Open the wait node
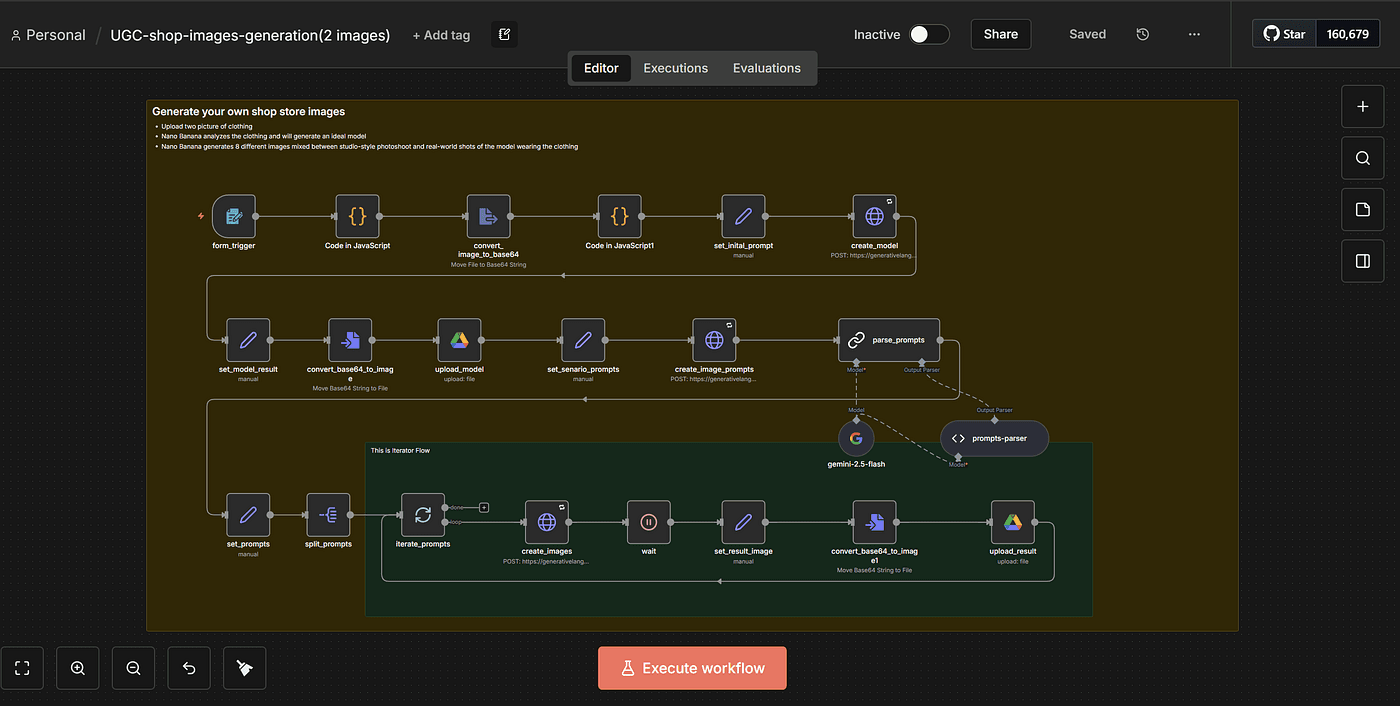 (x=648, y=521)
